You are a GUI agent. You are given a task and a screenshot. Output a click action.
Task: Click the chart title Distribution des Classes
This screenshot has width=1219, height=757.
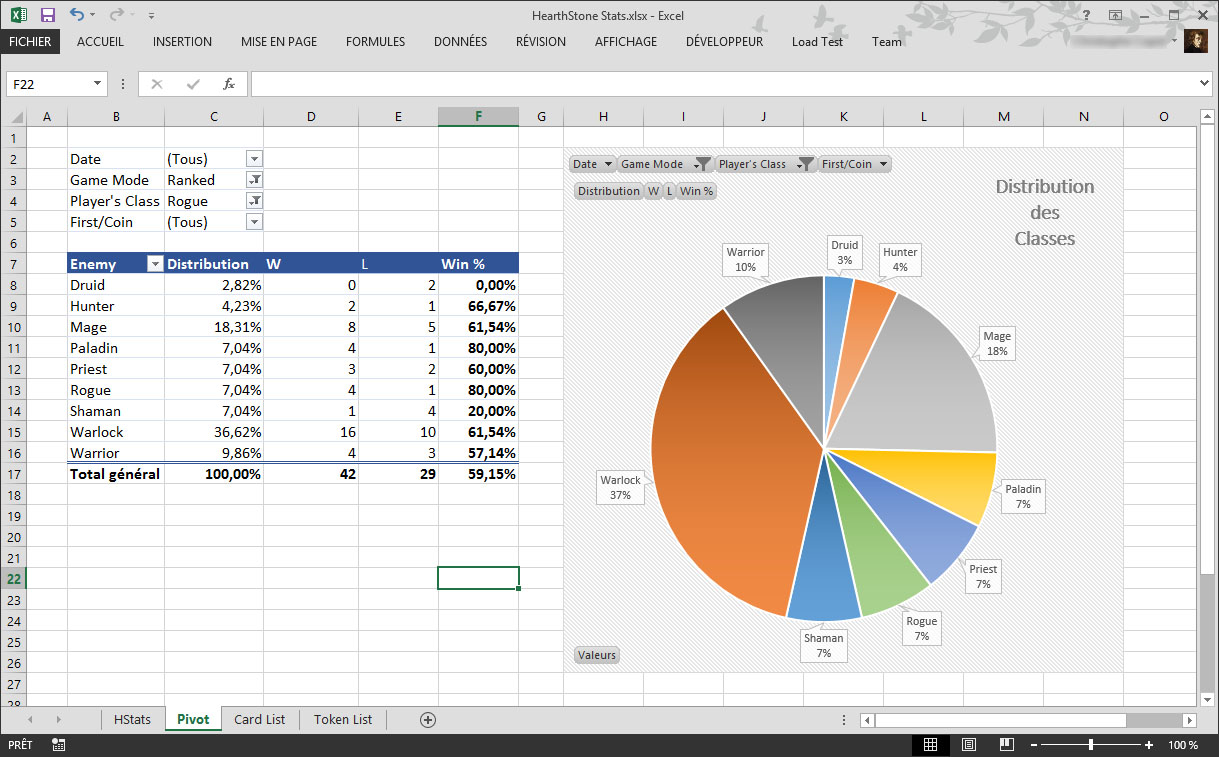pyautogui.click(x=1045, y=212)
